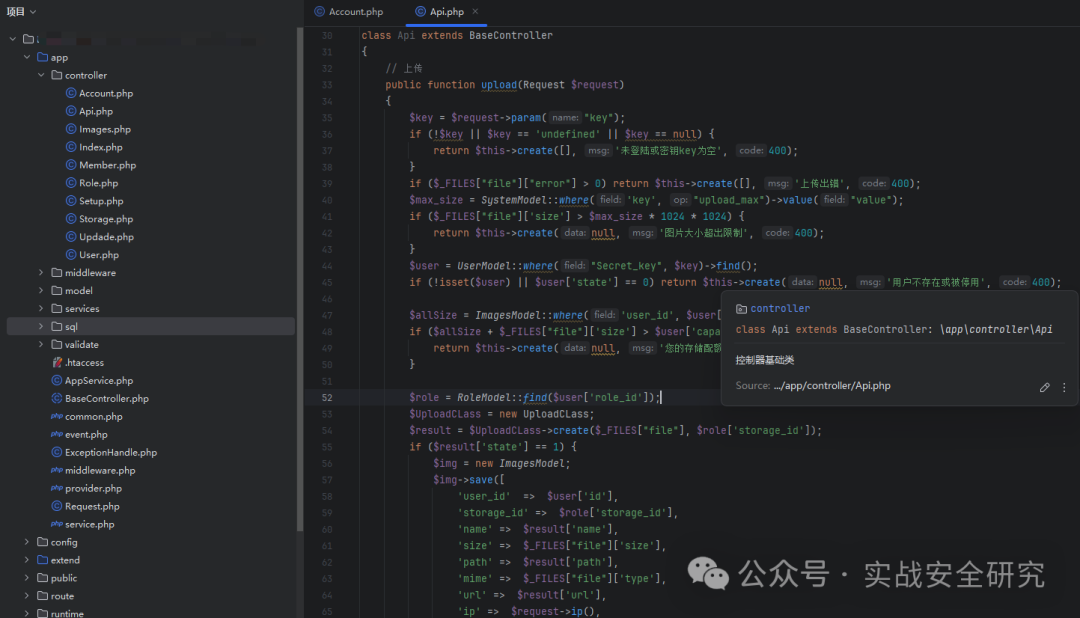This screenshot has width=1080, height=618.
Task: Click the class icon on the Api.php tab
Action: click(420, 12)
